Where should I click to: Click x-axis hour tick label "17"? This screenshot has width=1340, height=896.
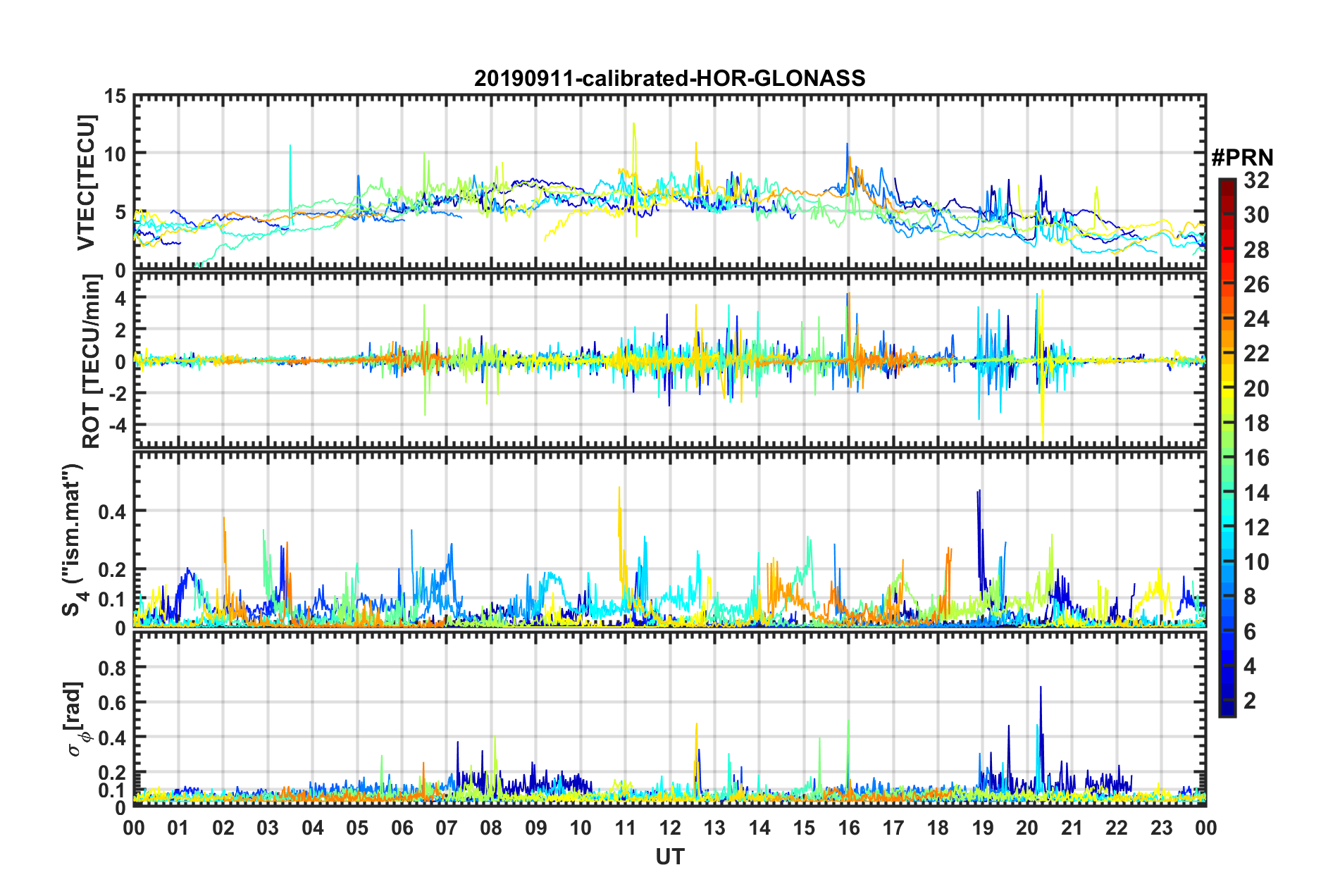pos(893,828)
